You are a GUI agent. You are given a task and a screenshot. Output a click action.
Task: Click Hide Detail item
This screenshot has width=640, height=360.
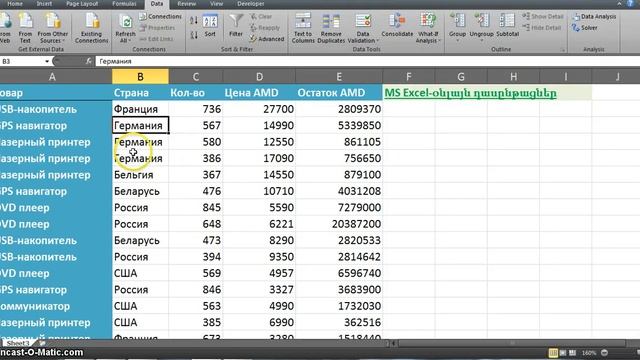(x=542, y=28)
